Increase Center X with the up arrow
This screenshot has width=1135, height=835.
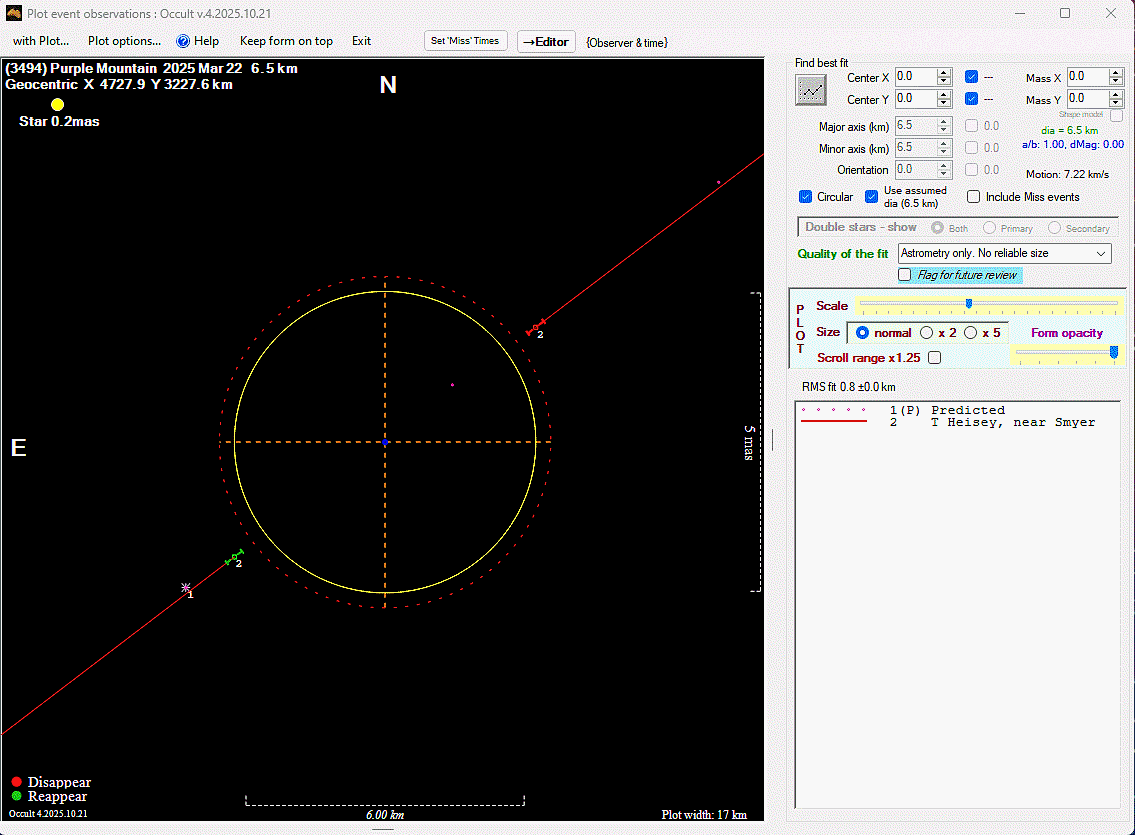coord(944,73)
